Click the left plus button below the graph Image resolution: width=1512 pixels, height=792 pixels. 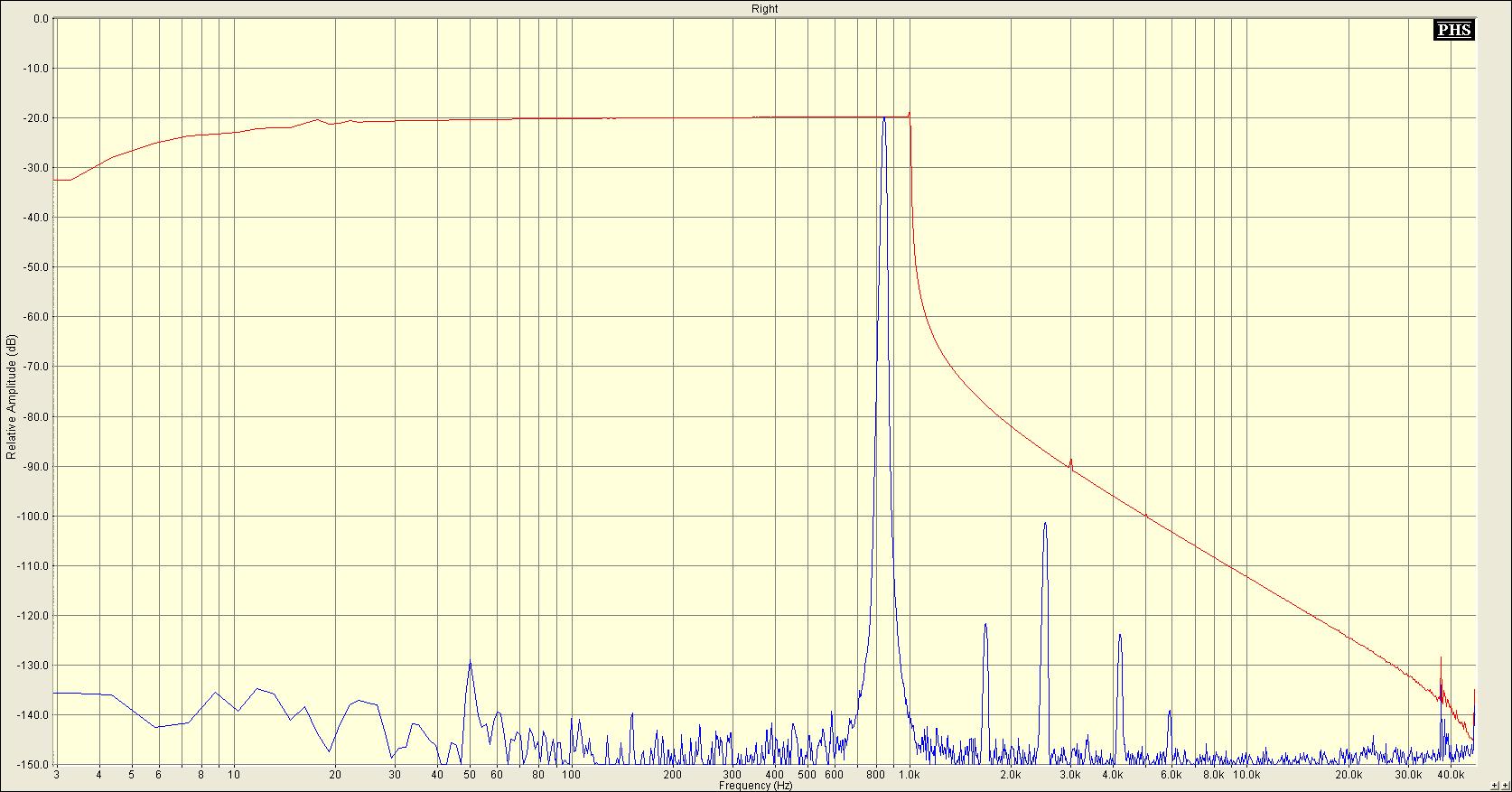(1496, 786)
